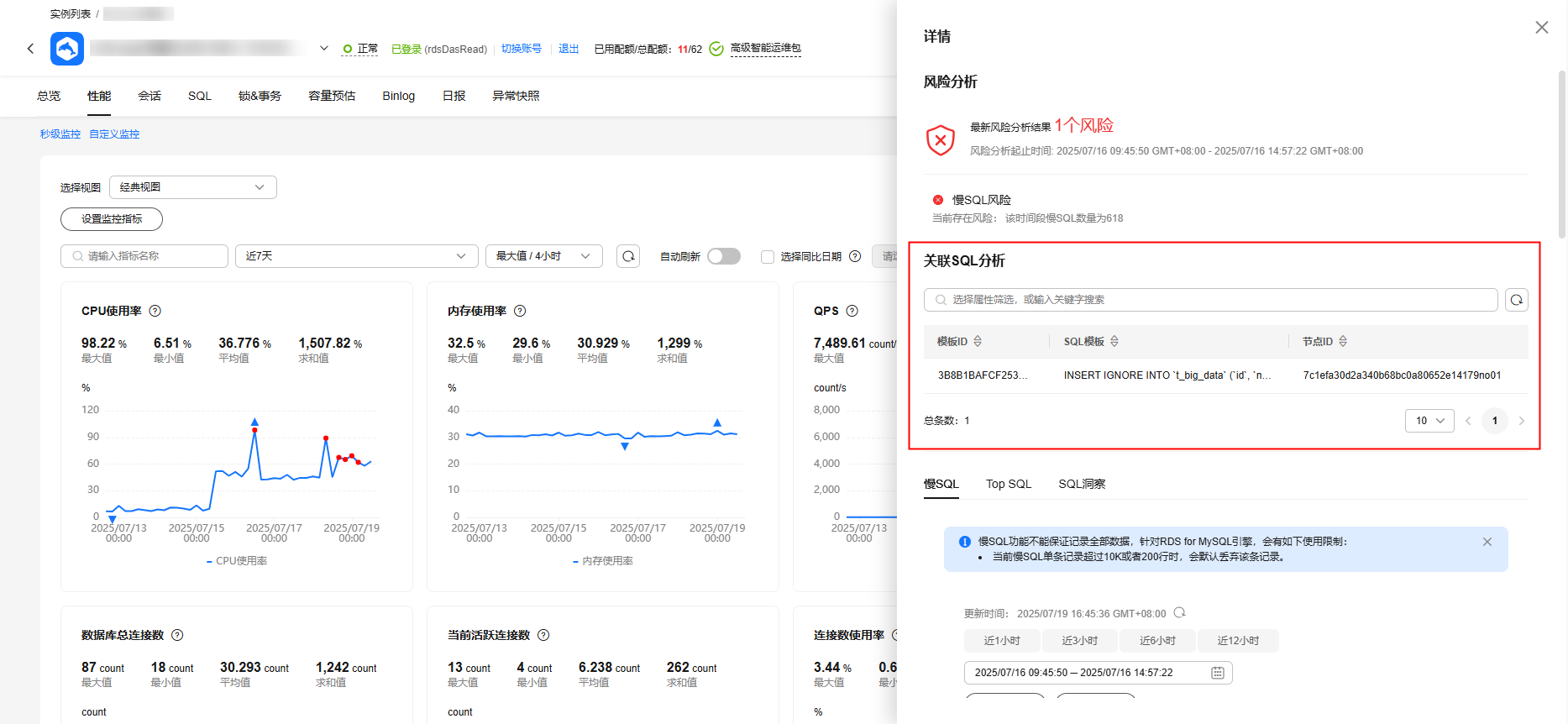Refresh the 关联SQL分析 table
The height and width of the screenshot is (724, 1568).
click(x=1517, y=300)
